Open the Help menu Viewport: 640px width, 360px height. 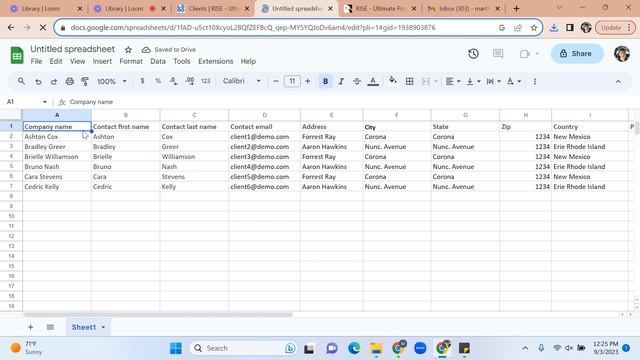248,61
